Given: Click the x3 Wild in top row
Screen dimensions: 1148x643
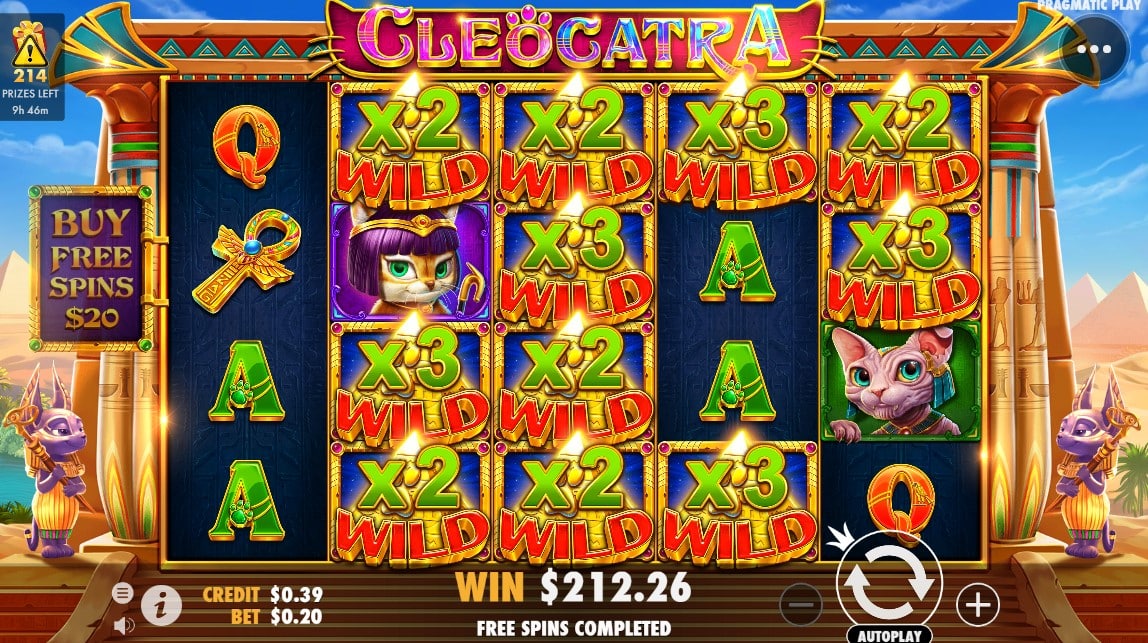Looking at the screenshot, I should point(737,144).
